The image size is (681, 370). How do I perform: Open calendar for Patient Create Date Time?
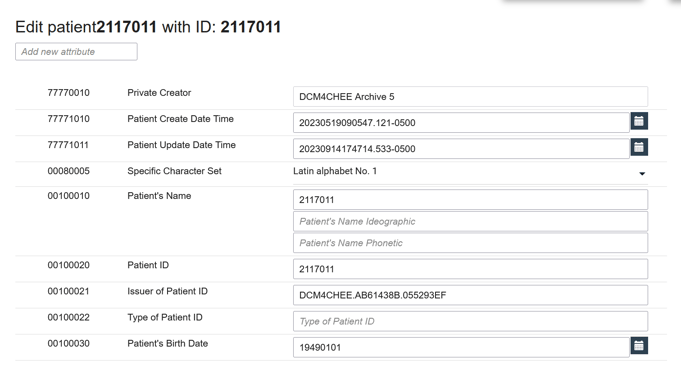(x=639, y=121)
